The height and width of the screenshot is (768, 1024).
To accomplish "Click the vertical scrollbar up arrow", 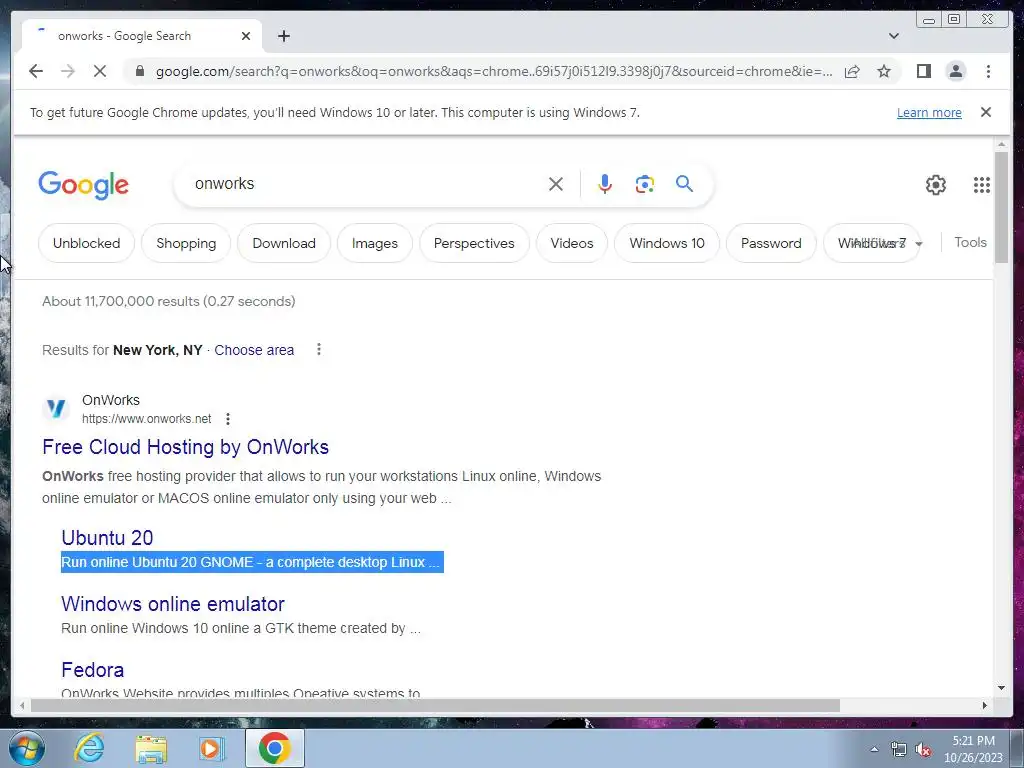I will point(1001,144).
